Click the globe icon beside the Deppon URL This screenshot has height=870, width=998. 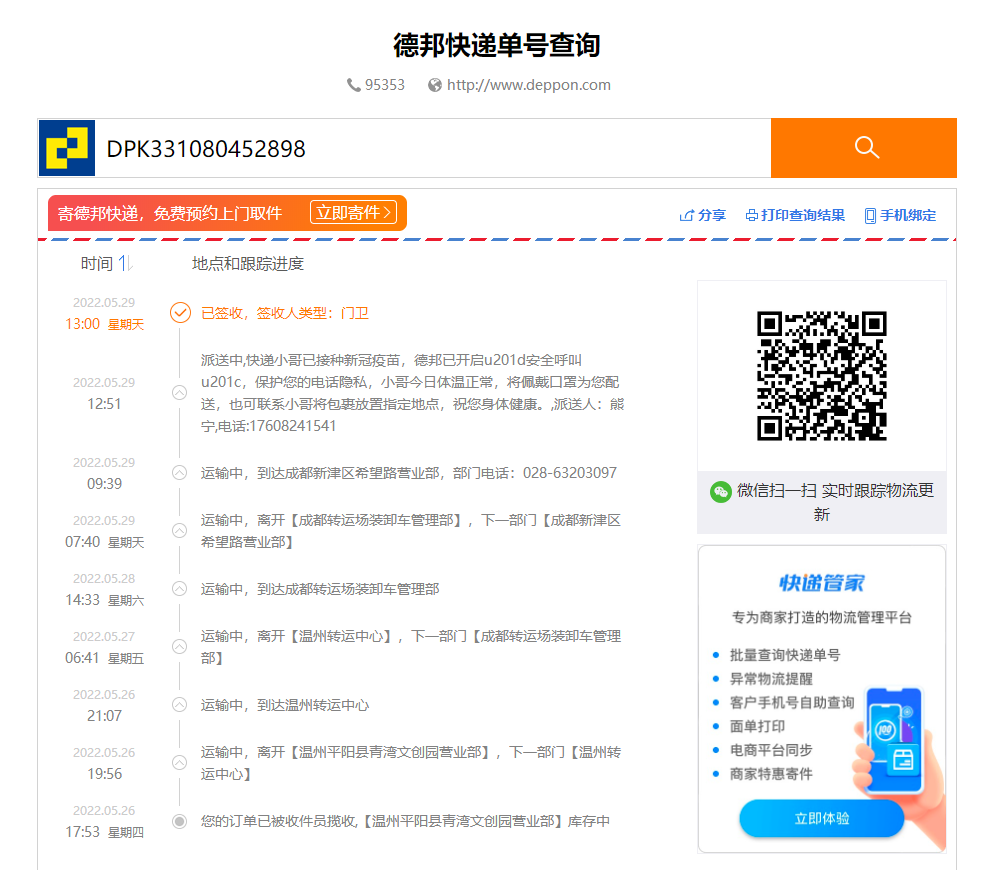435,85
